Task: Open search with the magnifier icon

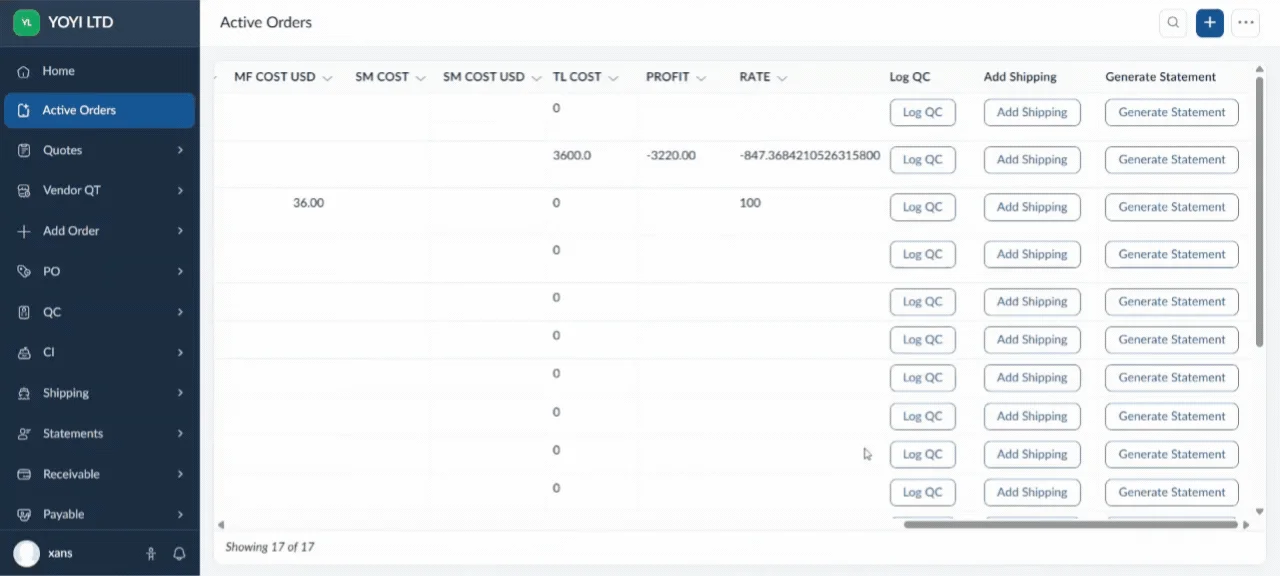Action: (1173, 23)
